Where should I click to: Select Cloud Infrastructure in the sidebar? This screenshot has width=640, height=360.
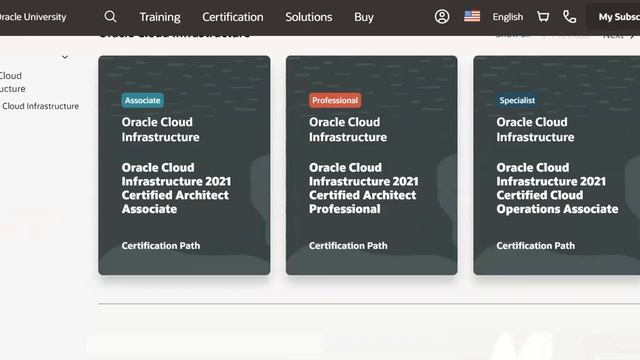(40, 106)
